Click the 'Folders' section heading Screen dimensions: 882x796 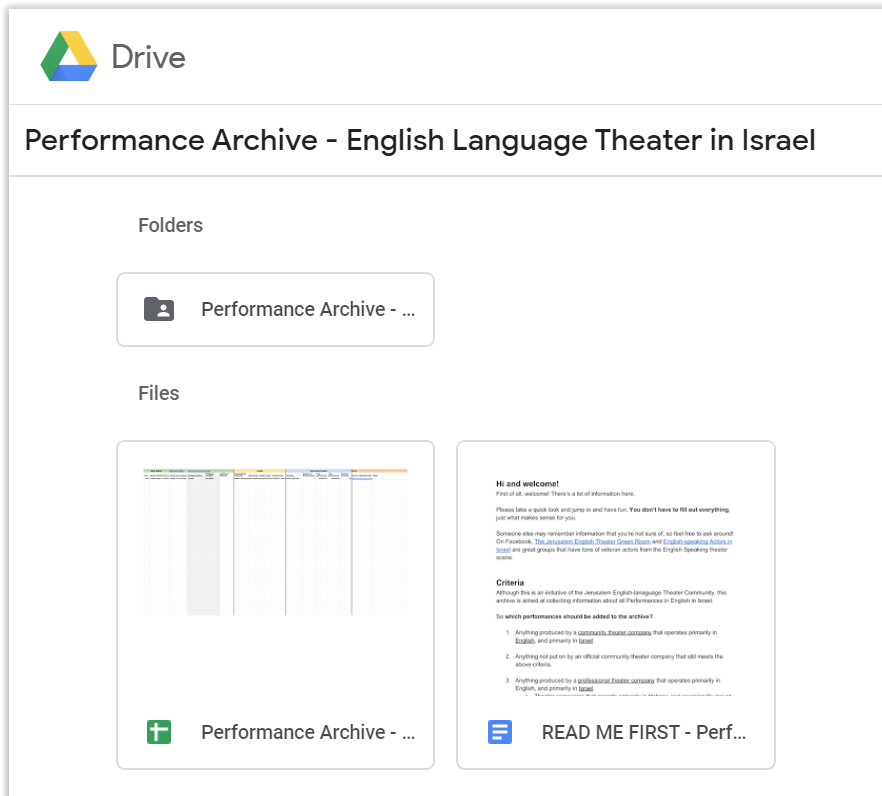(x=170, y=225)
